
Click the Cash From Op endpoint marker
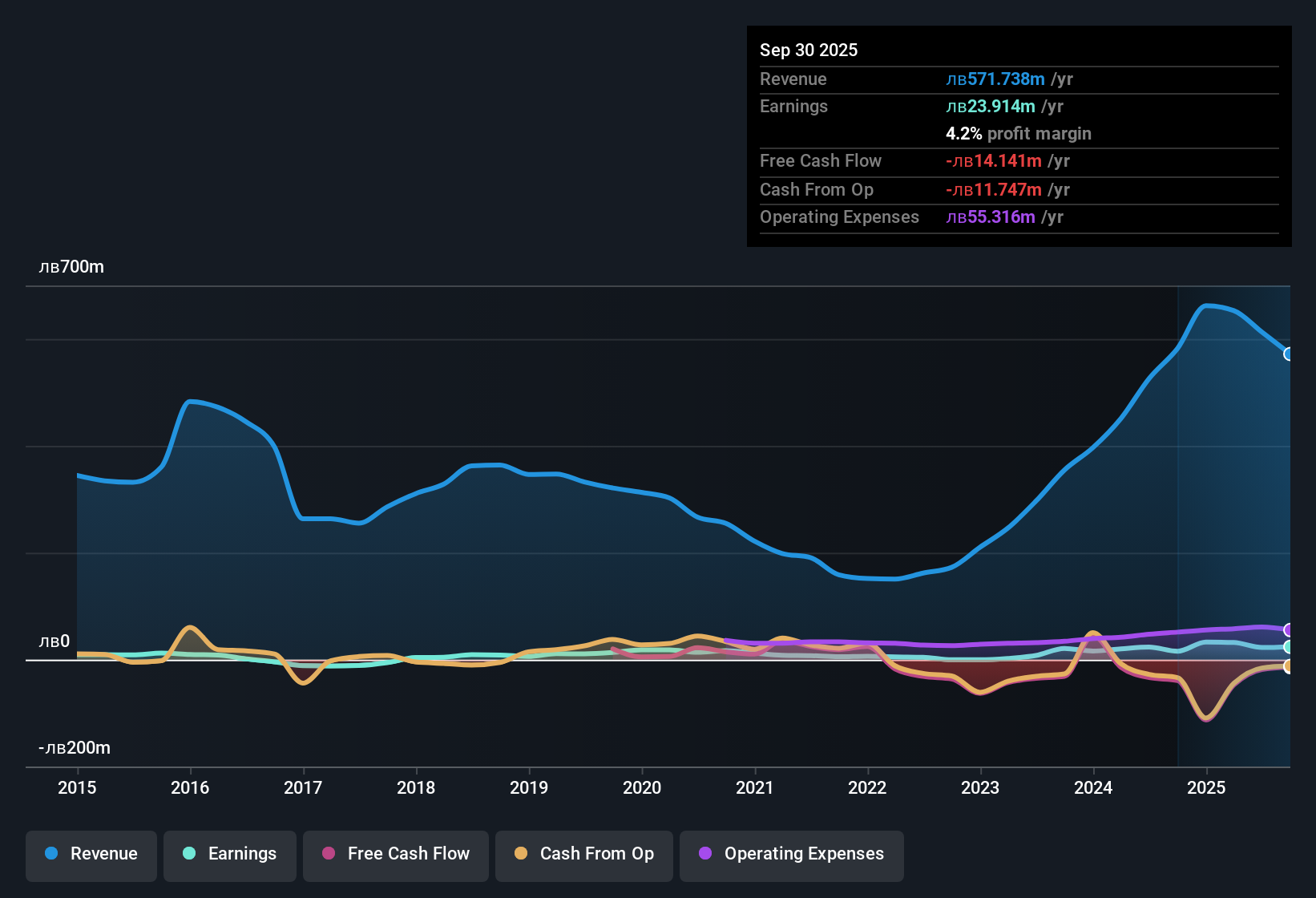click(1287, 665)
